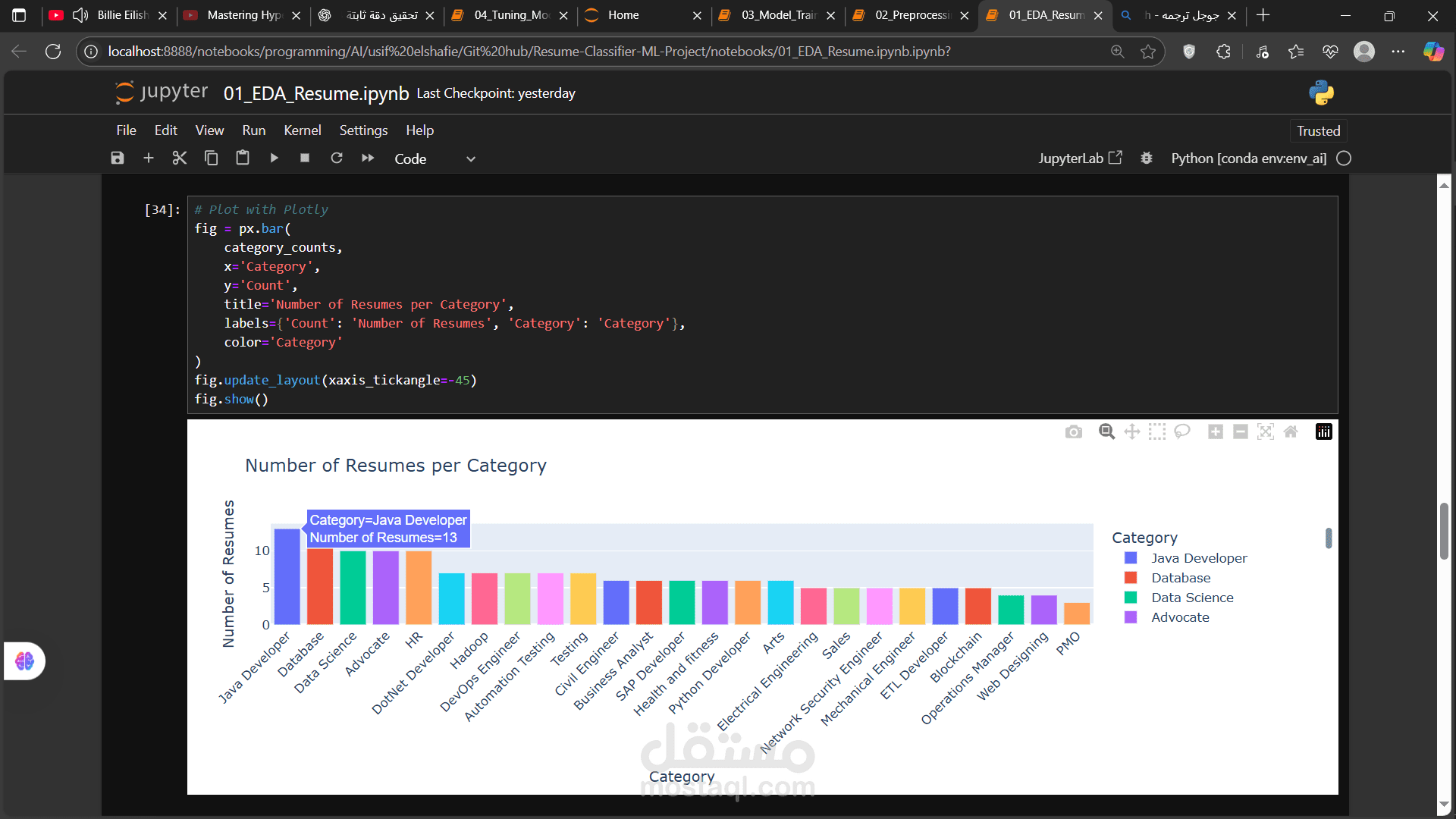1456x819 pixels.
Task: Toggle Java Developer trace in the legend
Action: 1198,558
